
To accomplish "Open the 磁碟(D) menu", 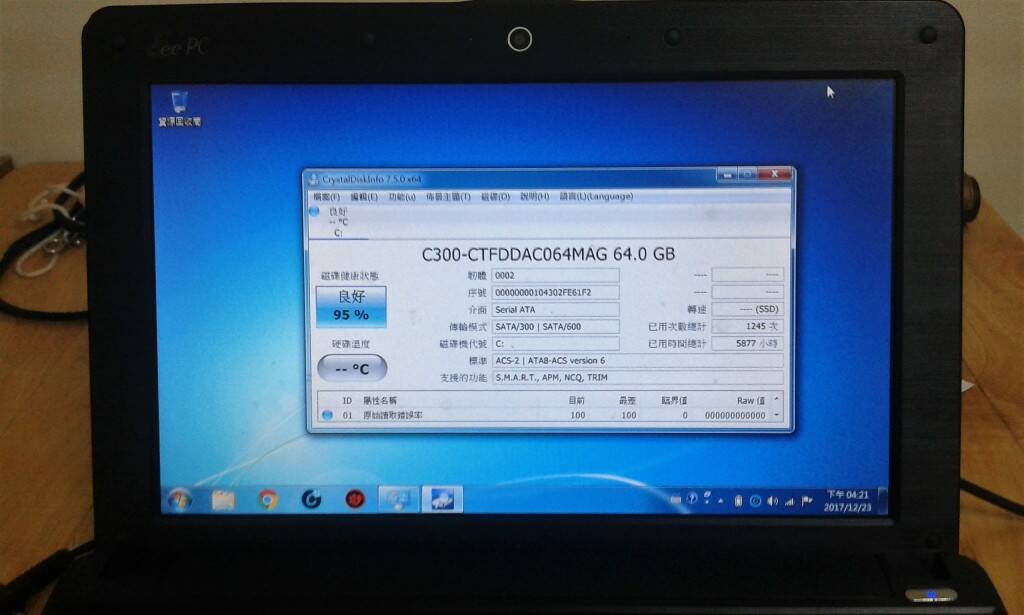I will [x=495, y=197].
